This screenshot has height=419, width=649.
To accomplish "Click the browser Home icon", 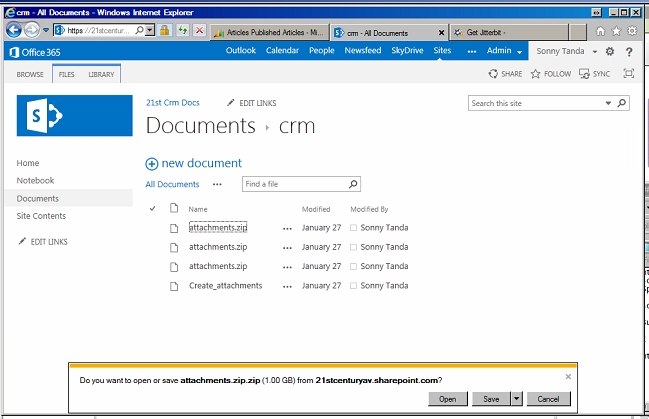I will pos(600,31).
